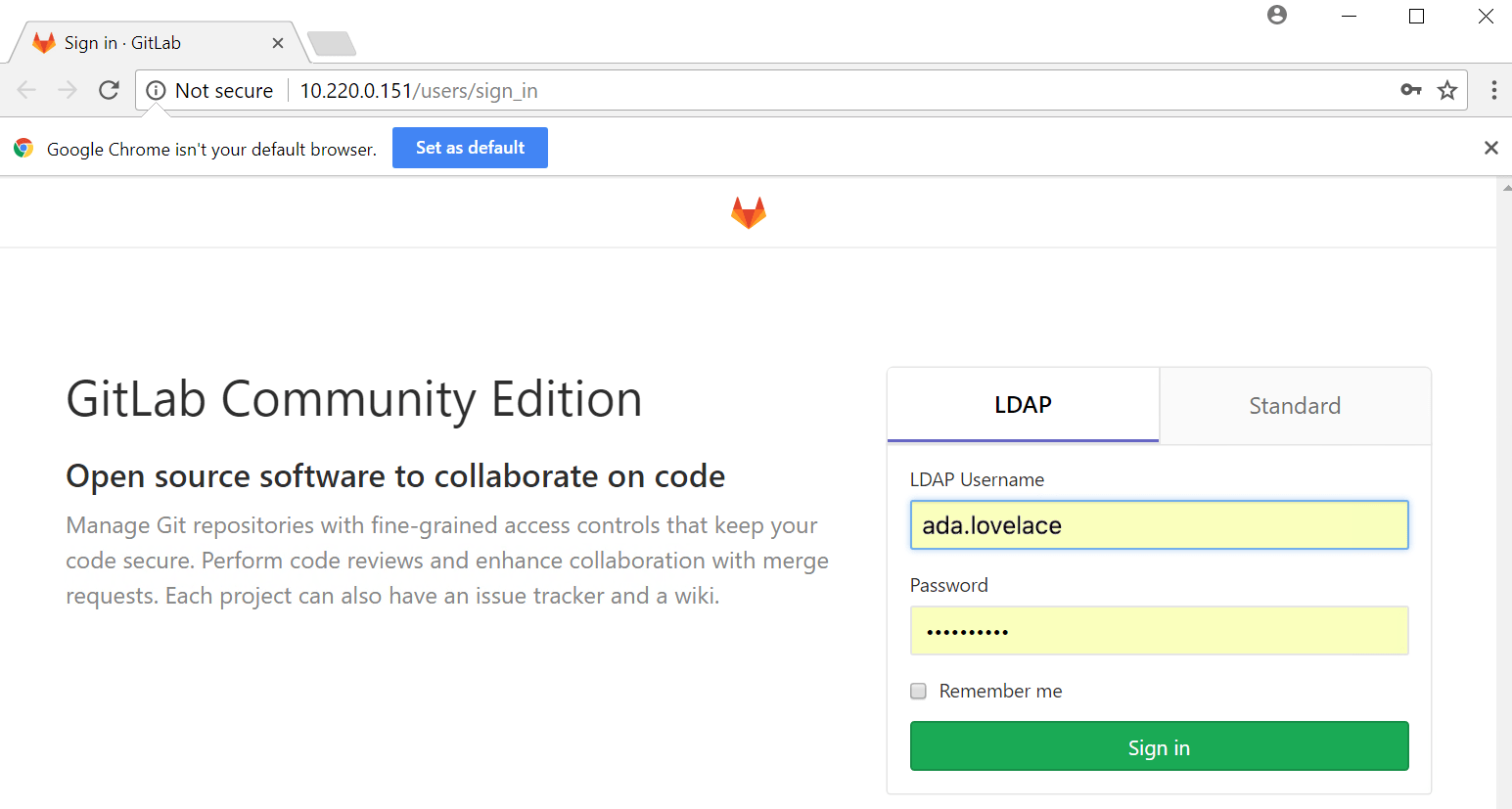
Task: Switch to the LDAP login tab
Action: coord(1023,405)
